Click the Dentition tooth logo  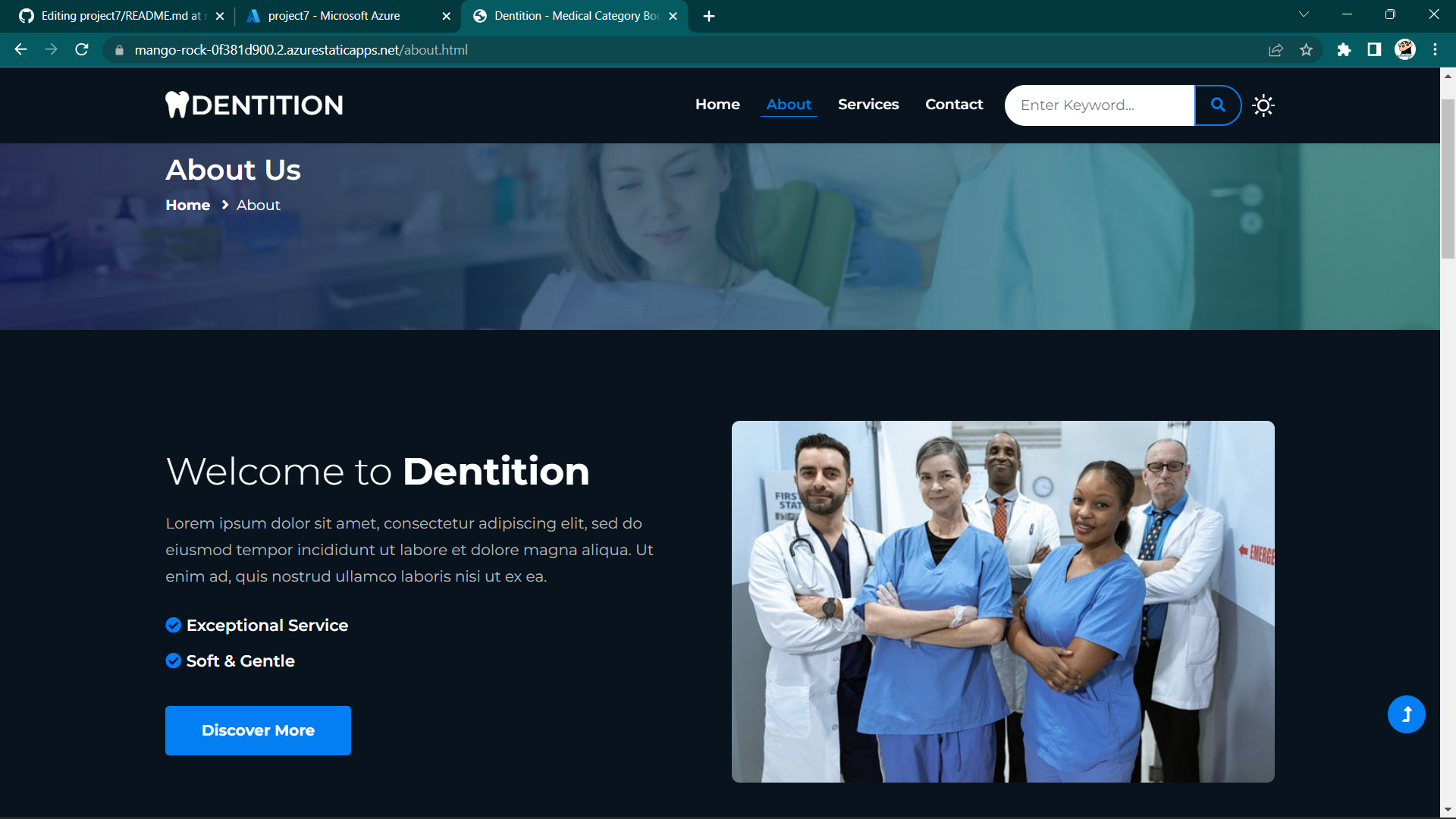(x=254, y=105)
